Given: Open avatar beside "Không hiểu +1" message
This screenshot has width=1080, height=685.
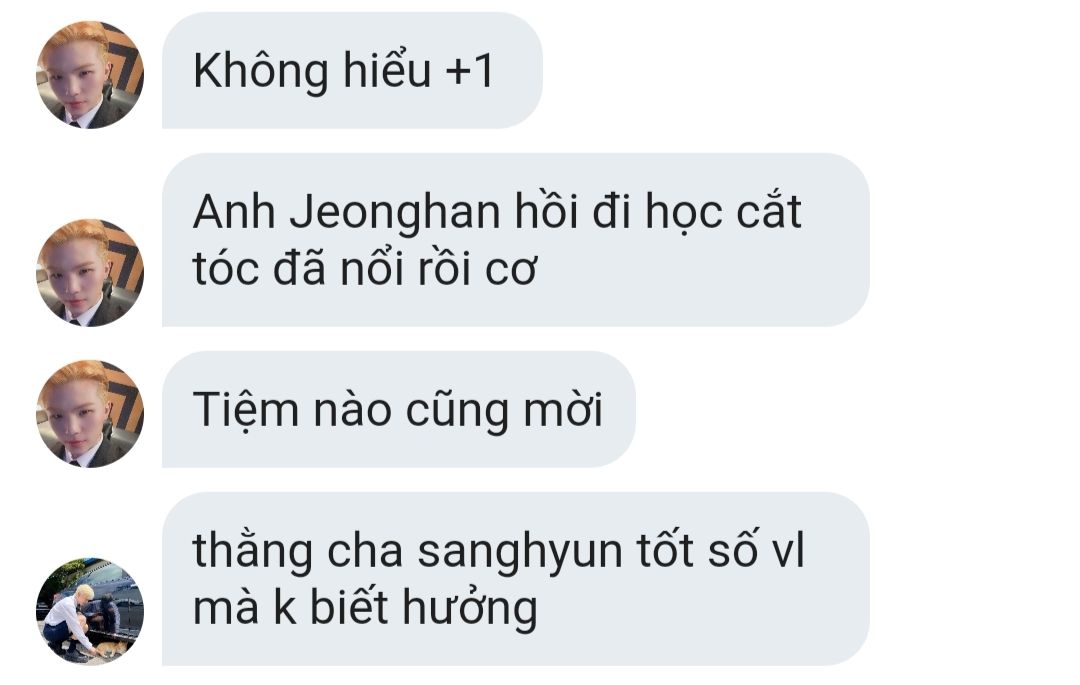Looking at the screenshot, I should coord(90,74).
